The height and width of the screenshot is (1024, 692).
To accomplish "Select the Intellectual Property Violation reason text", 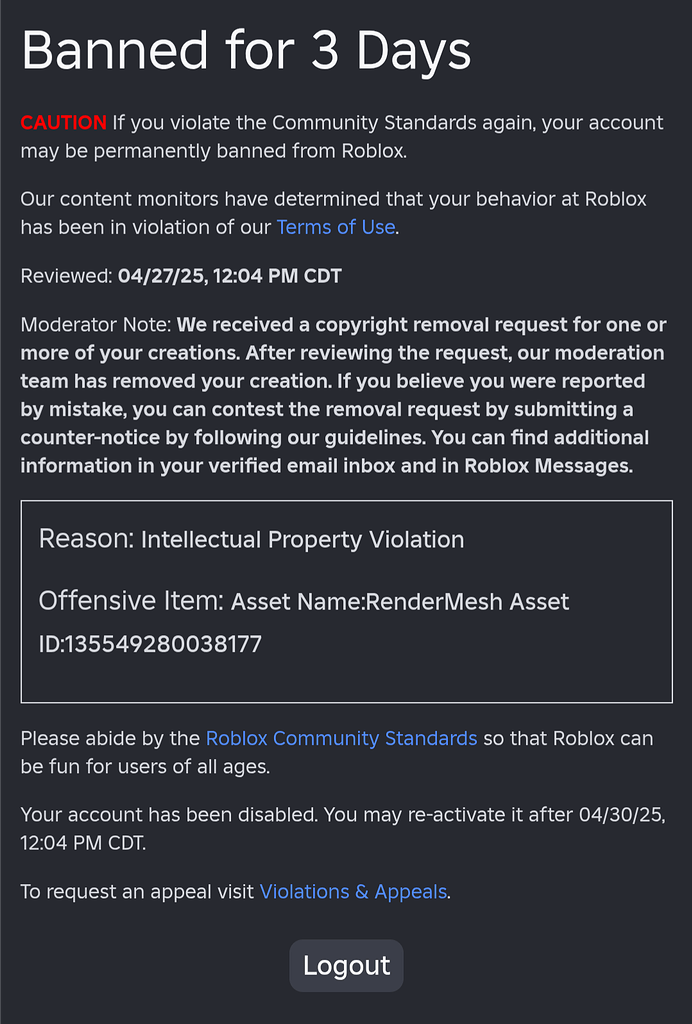I will 302,539.
